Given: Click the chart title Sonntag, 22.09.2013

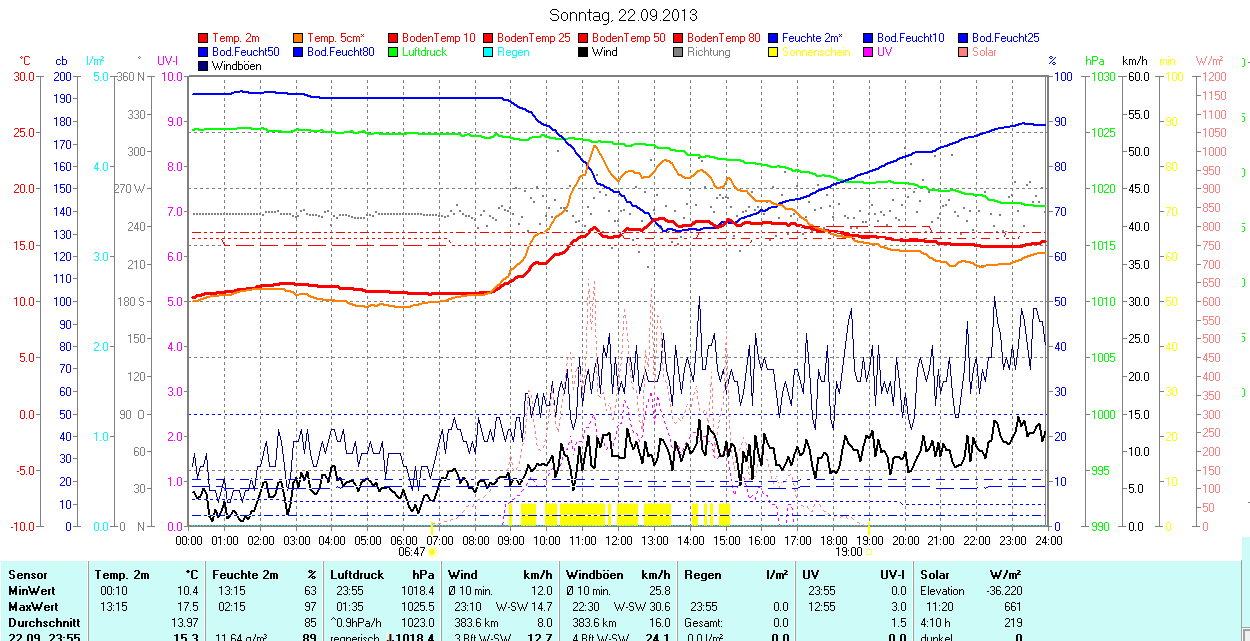Looking at the screenshot, I should 624,15.
